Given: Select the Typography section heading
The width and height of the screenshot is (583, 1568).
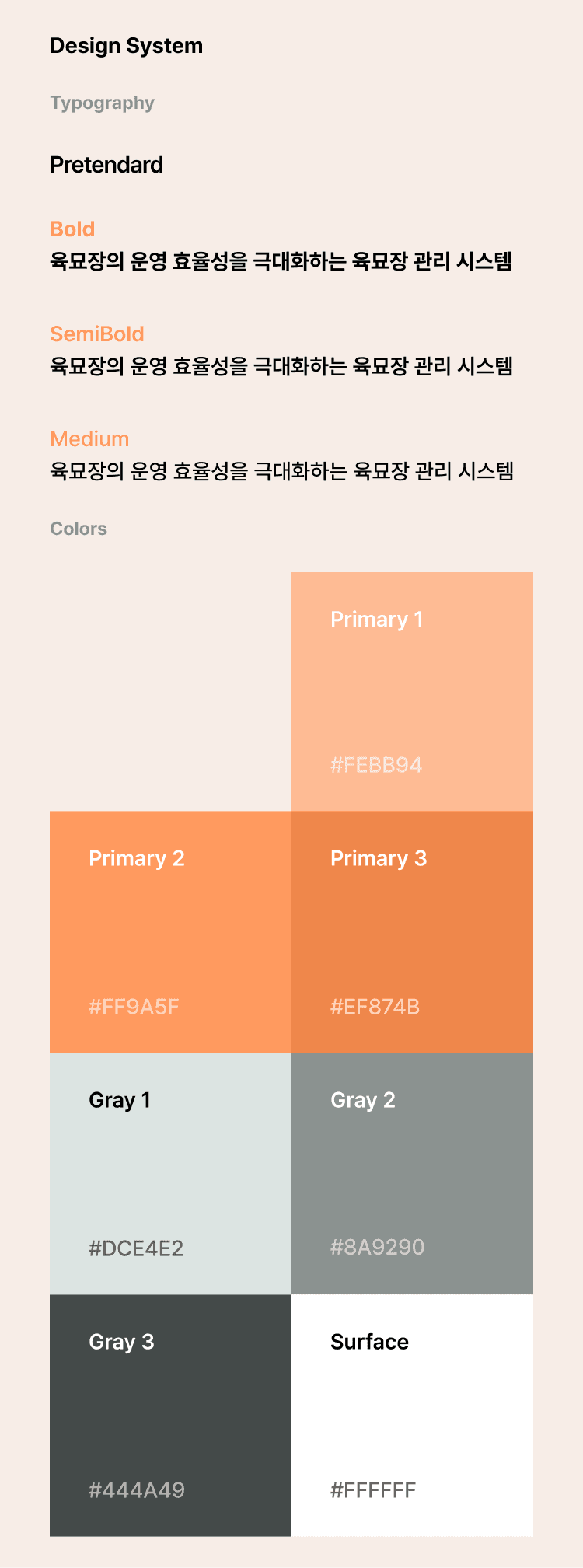Looking at the screenshot, I should [102, 103].
